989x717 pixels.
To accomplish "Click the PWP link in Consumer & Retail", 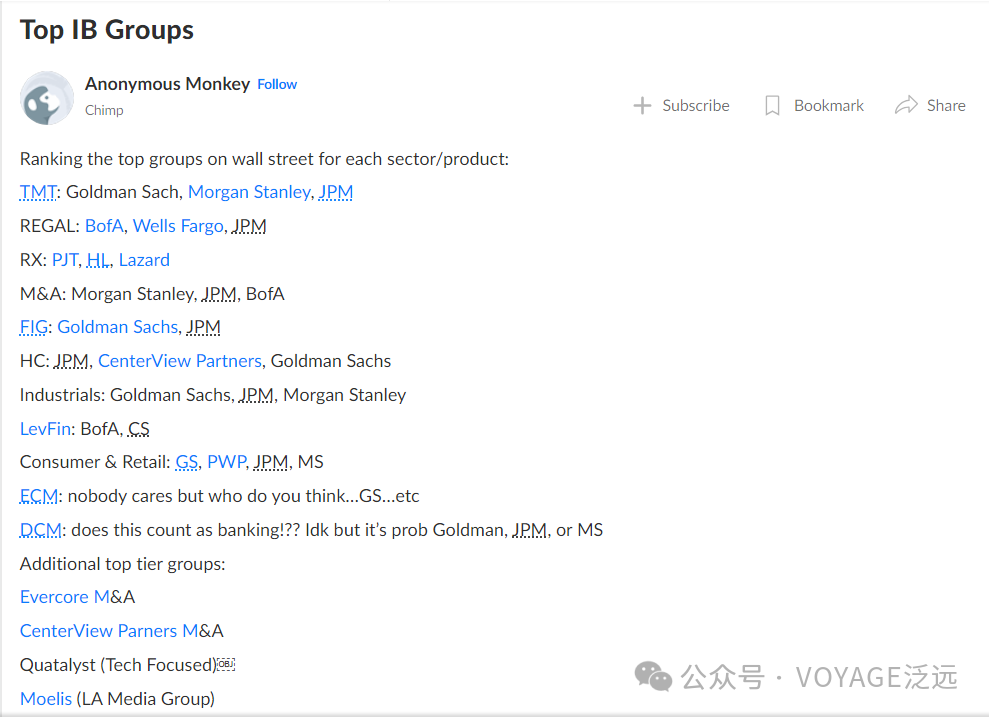I will [x=226, y=462].
